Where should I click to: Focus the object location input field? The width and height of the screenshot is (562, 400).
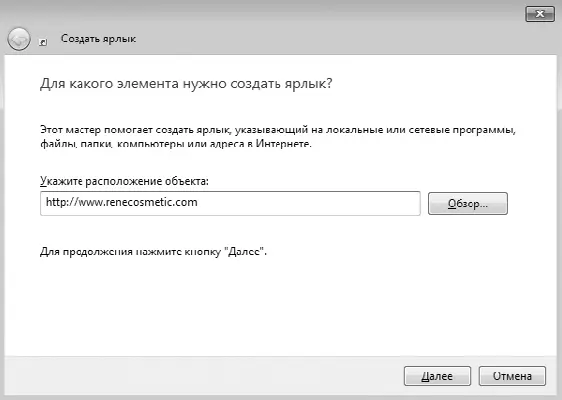tap(230, 203)
